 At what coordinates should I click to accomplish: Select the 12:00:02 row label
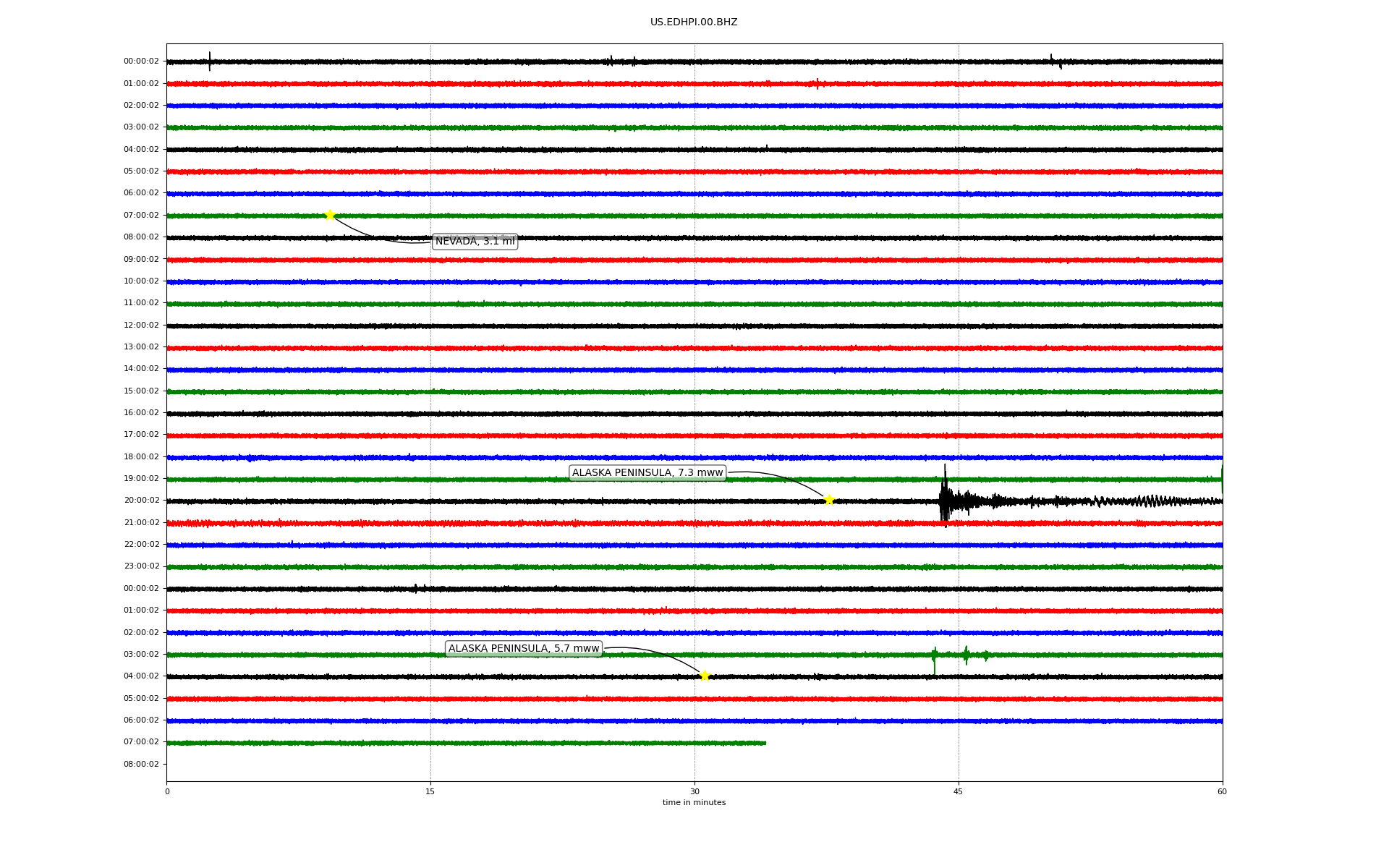tap(141, 325)
